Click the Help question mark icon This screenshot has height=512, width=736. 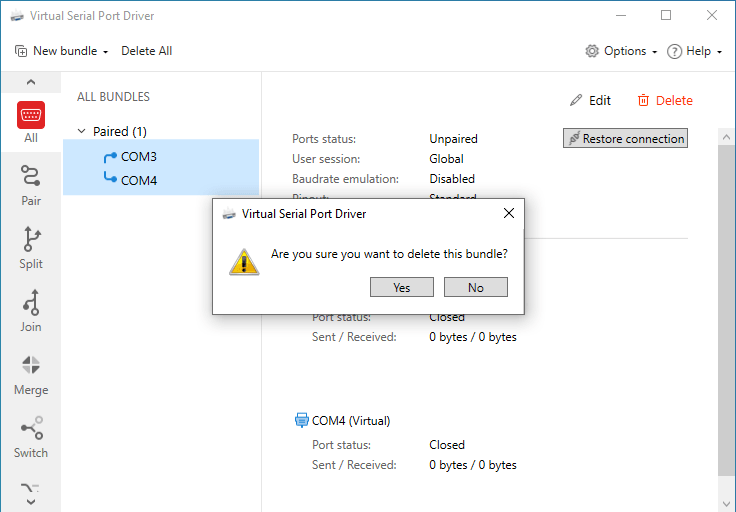674,51
